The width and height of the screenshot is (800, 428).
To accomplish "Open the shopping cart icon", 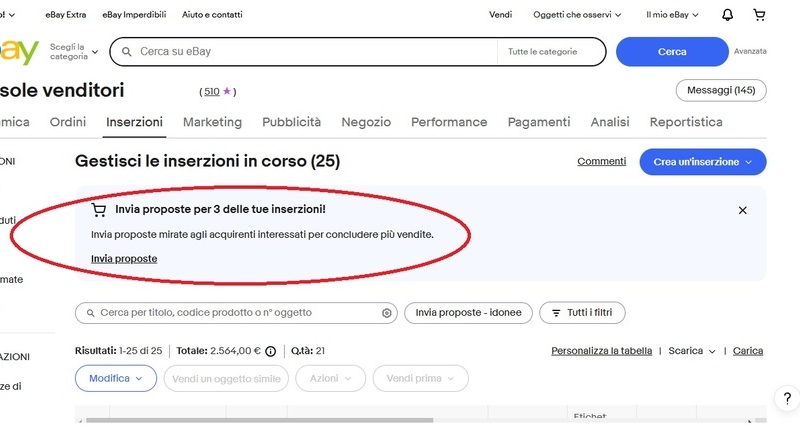I will click(759, 15).
